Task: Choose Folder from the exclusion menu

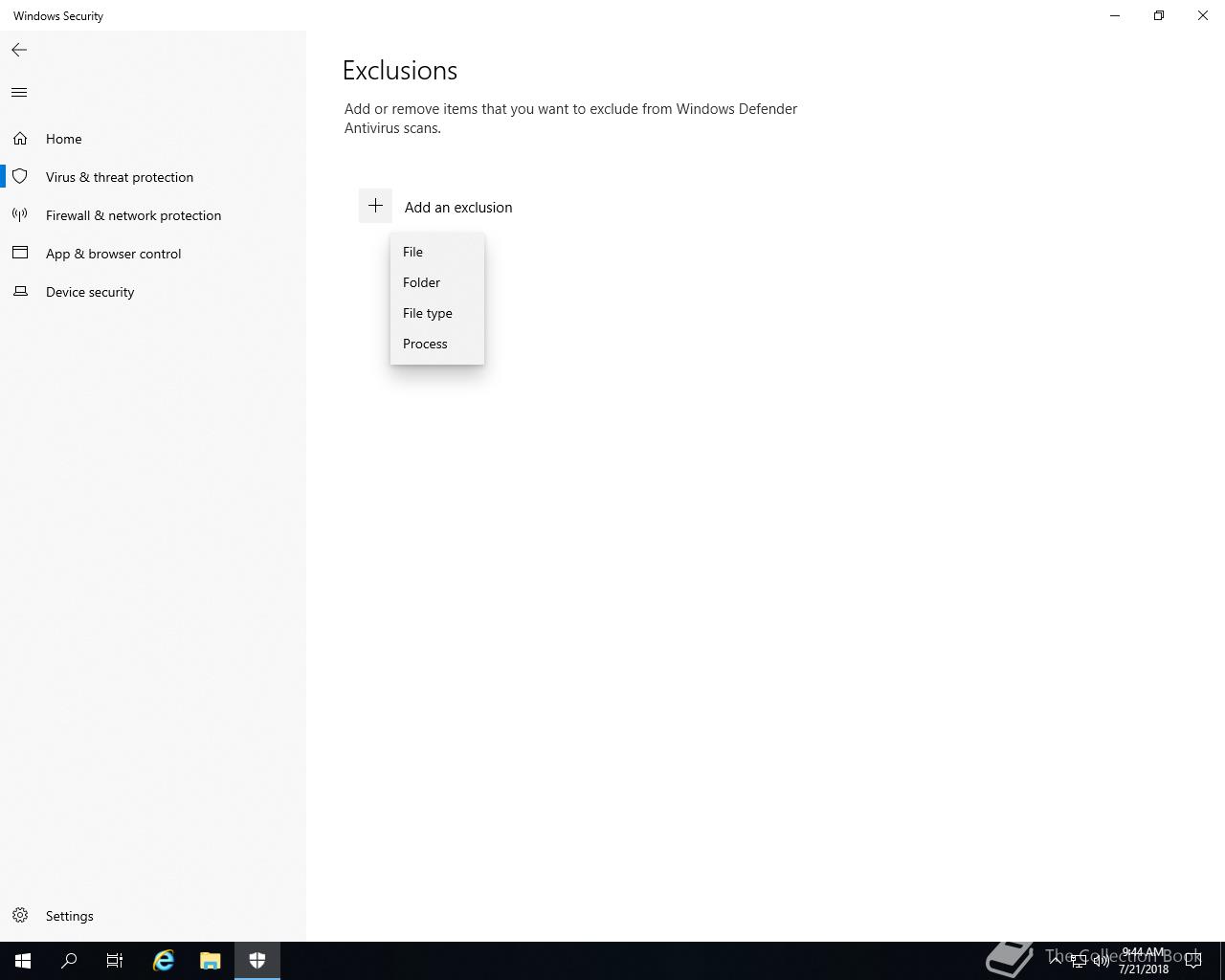Action: [x=437, y=282]
